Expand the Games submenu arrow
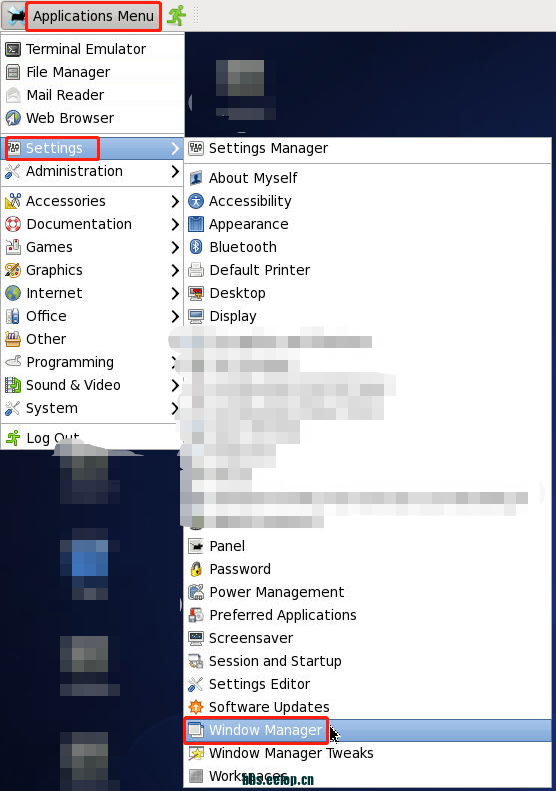Screen dimensions: 556x791 (x=175, y=247)
